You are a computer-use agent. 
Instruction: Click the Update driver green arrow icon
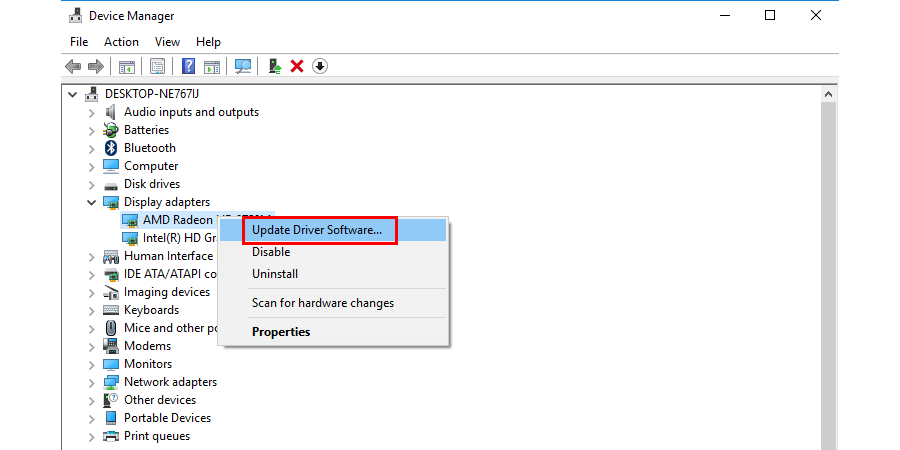(275, 67)
